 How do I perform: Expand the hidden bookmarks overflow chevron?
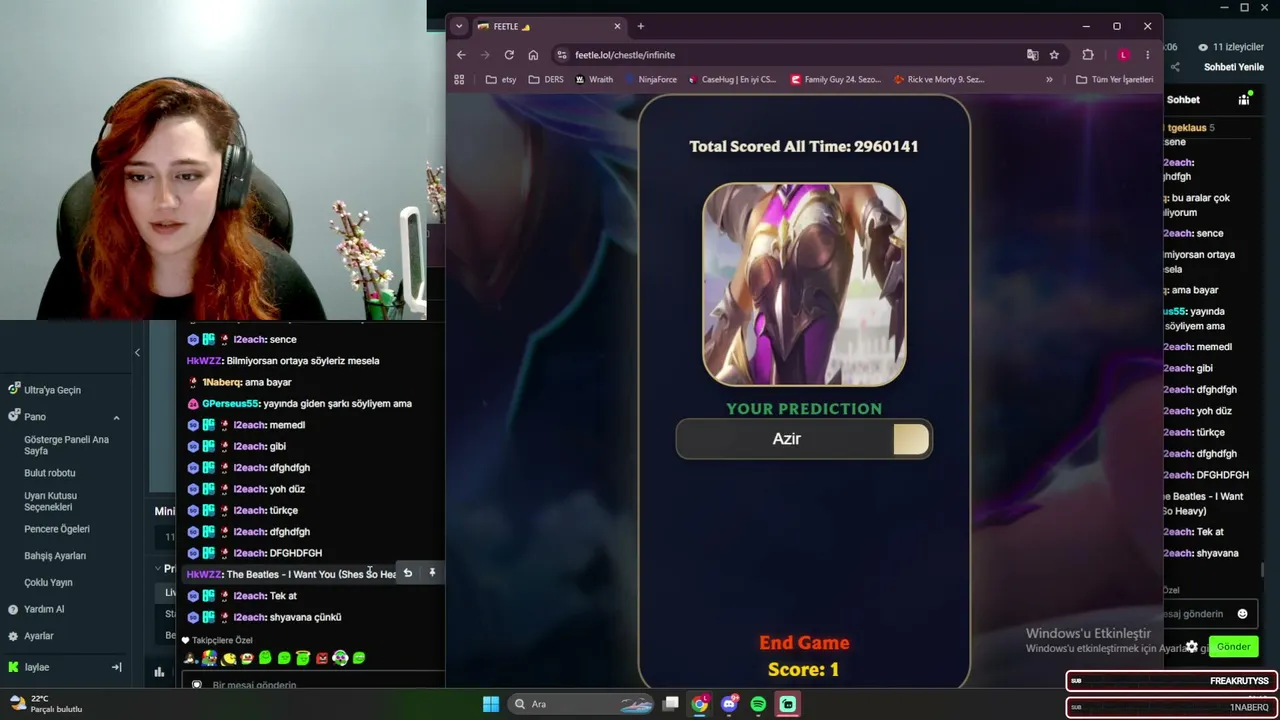click(x=1049, y=79)
